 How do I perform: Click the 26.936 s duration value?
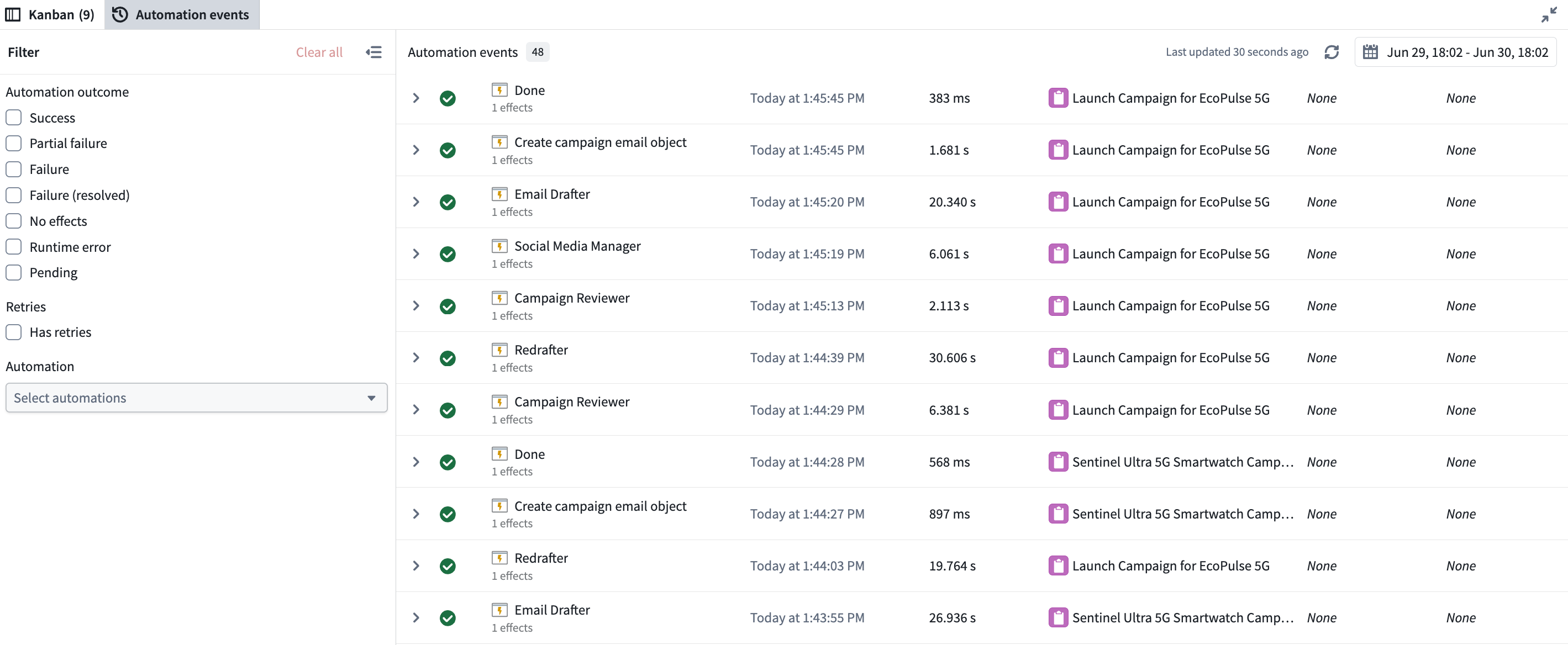coord(952,617)
